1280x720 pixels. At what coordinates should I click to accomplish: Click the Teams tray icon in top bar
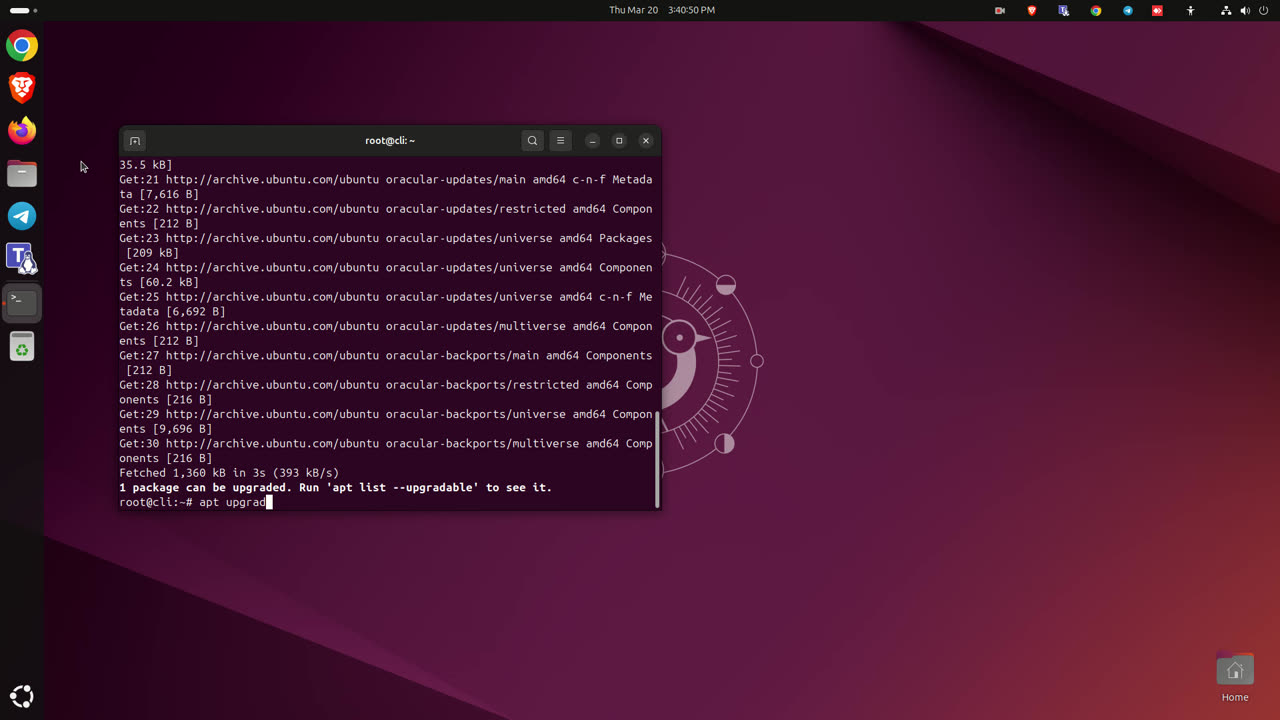pos(1064,10)
